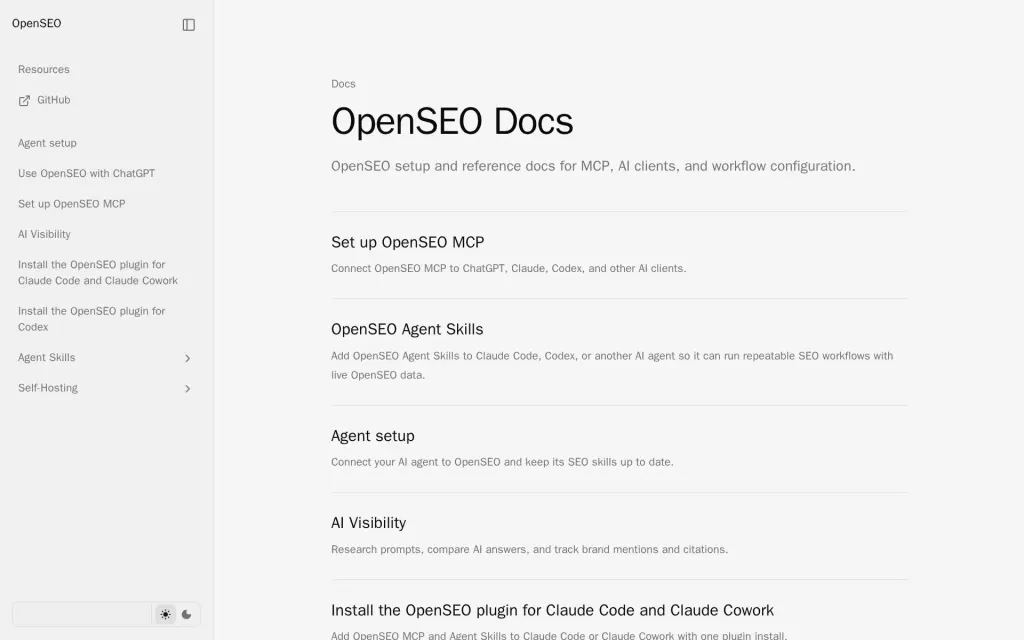Open AI Visibility in the sidebar

[44, 234]
